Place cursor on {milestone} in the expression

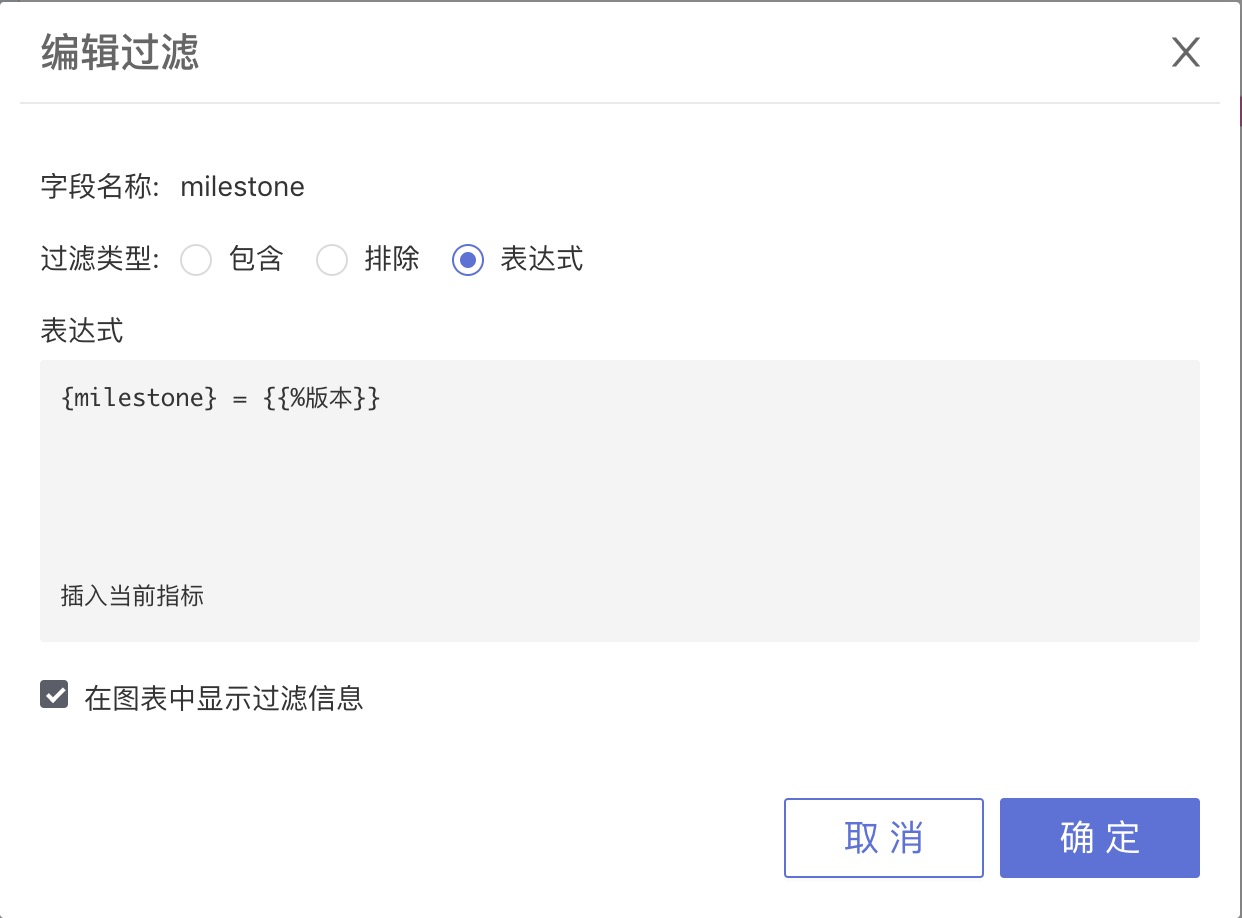(139, 398)
